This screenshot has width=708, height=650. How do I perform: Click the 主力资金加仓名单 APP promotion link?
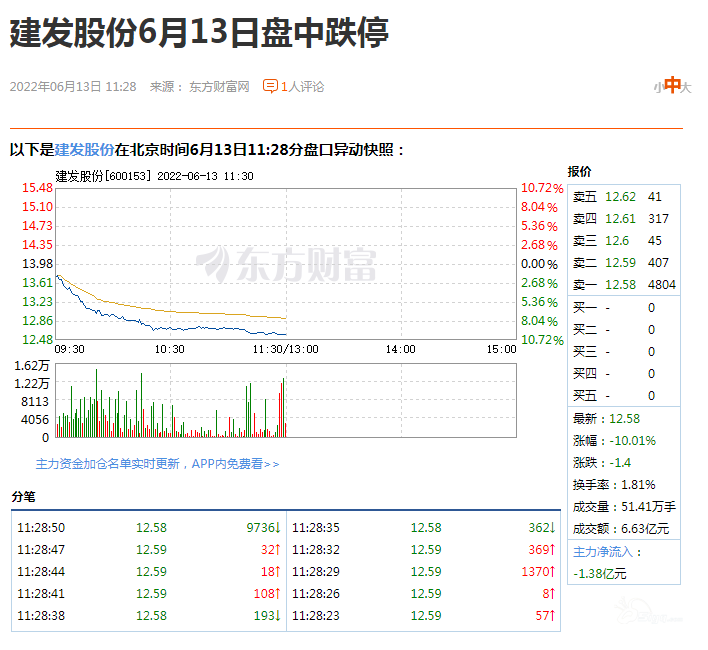pyautogui.click(x=158, y=464)
